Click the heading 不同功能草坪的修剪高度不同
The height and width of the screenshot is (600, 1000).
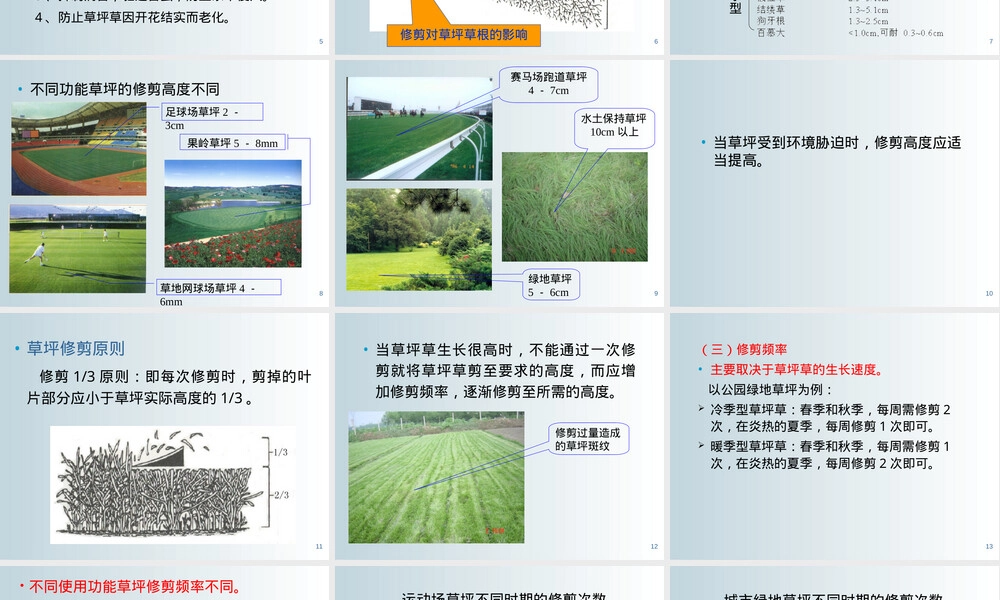click(x=124, y=89)
